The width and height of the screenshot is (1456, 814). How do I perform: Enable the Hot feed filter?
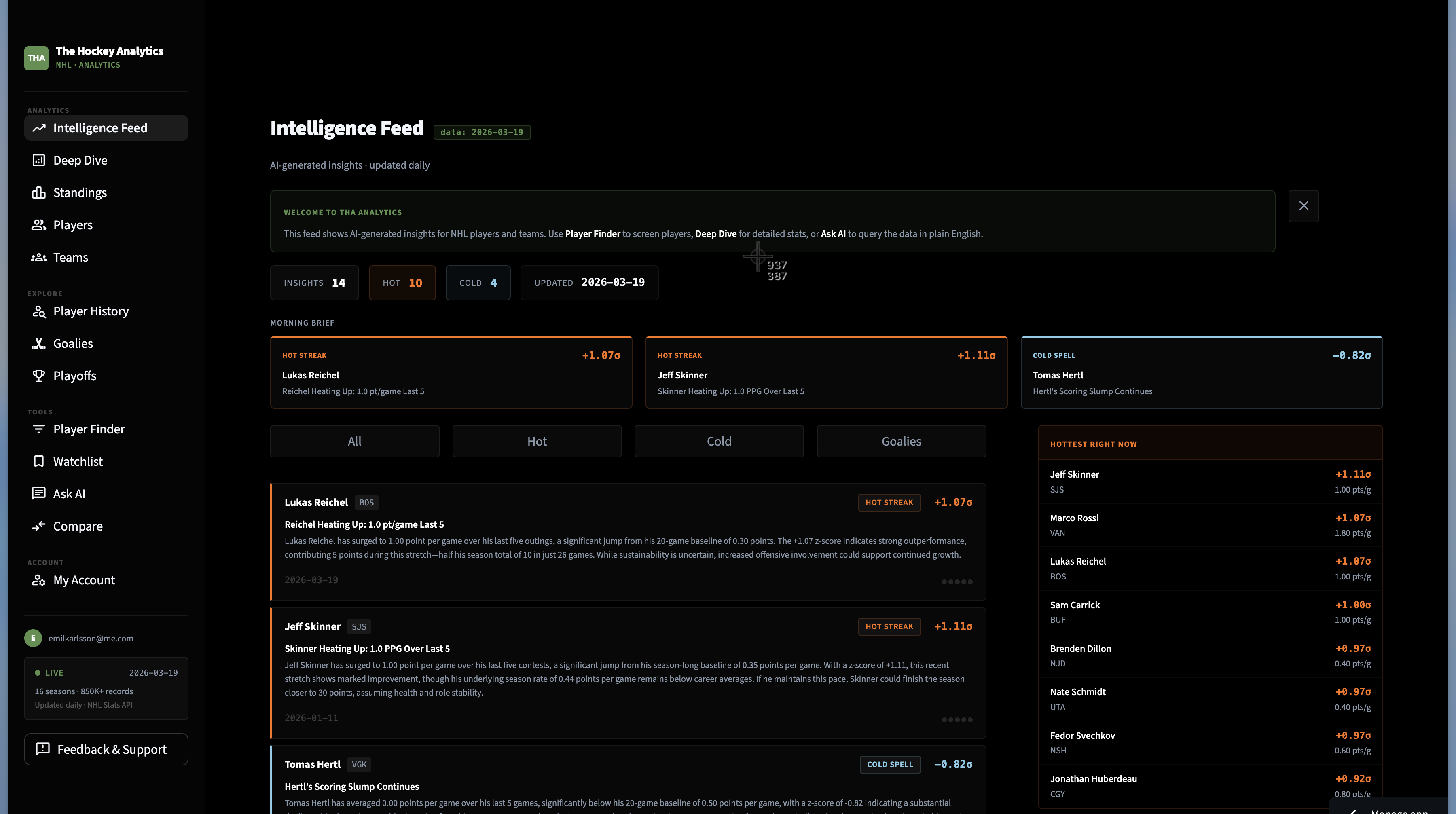(536, 441)
